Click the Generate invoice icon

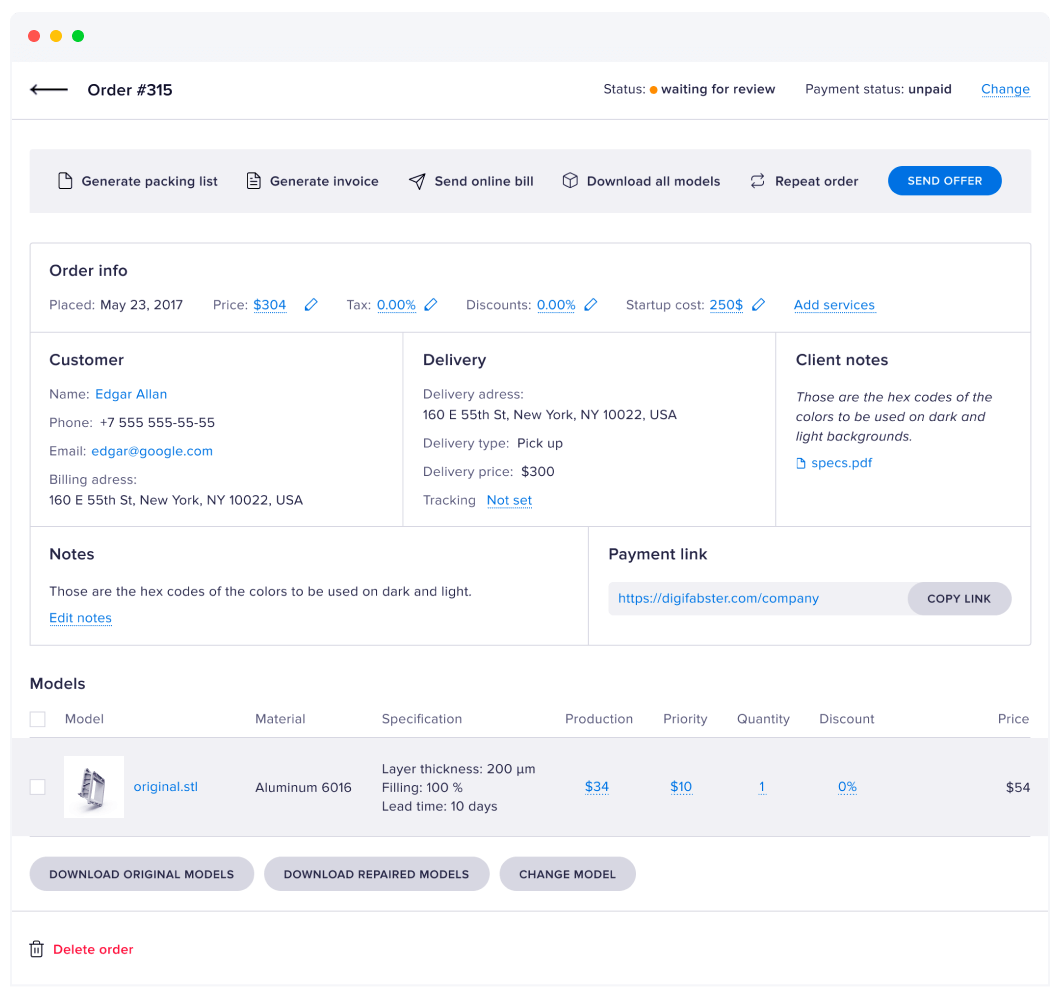pos(253,181)
